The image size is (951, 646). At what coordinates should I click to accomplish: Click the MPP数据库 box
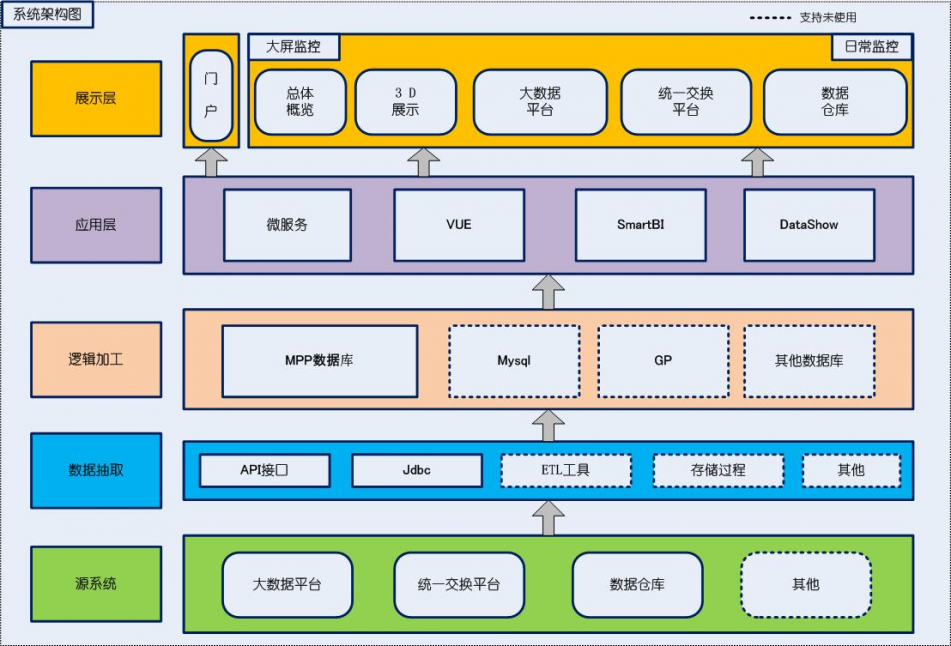click(x=320, y=361)
